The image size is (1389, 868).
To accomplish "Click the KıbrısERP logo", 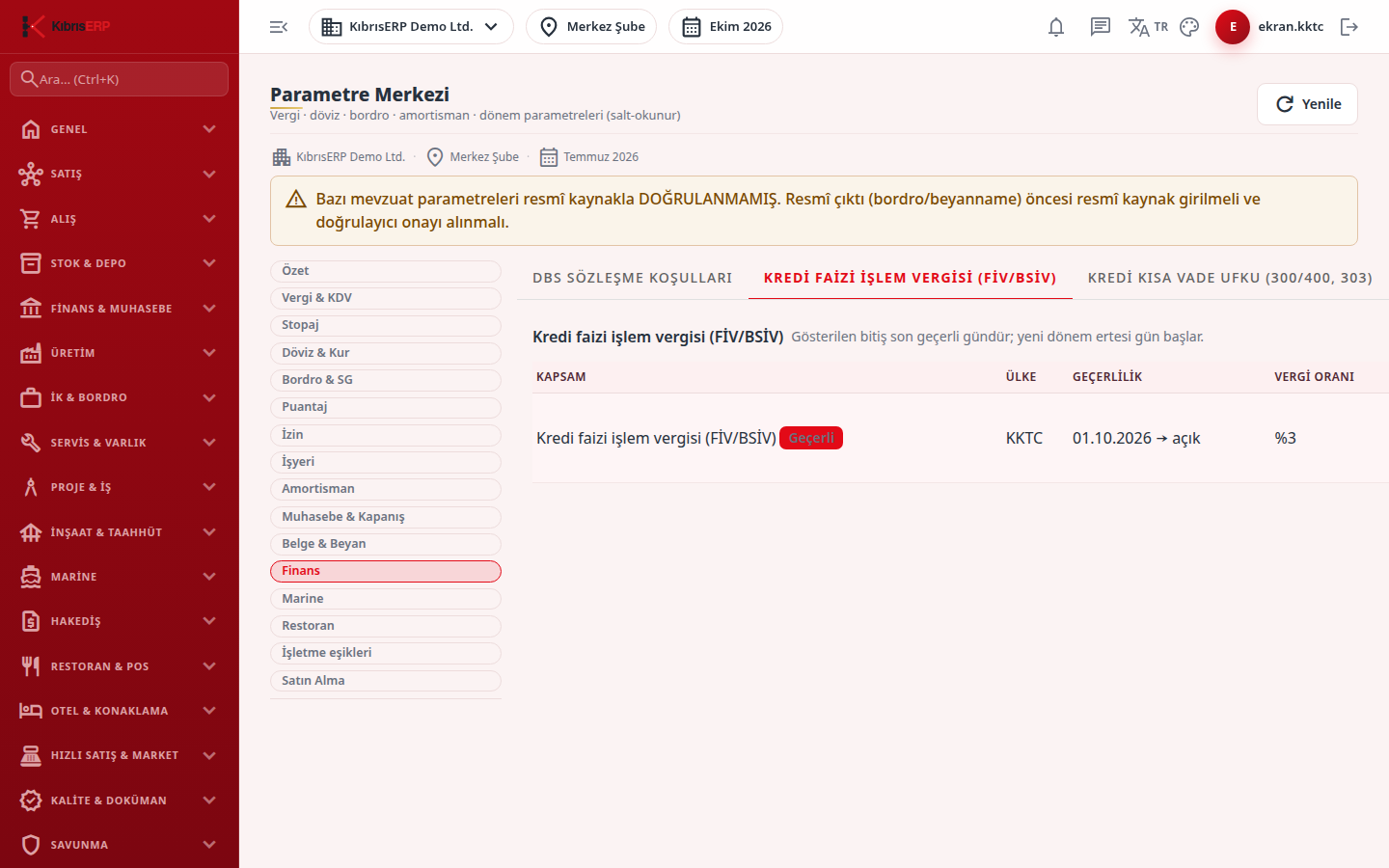I will click(66, 26).
